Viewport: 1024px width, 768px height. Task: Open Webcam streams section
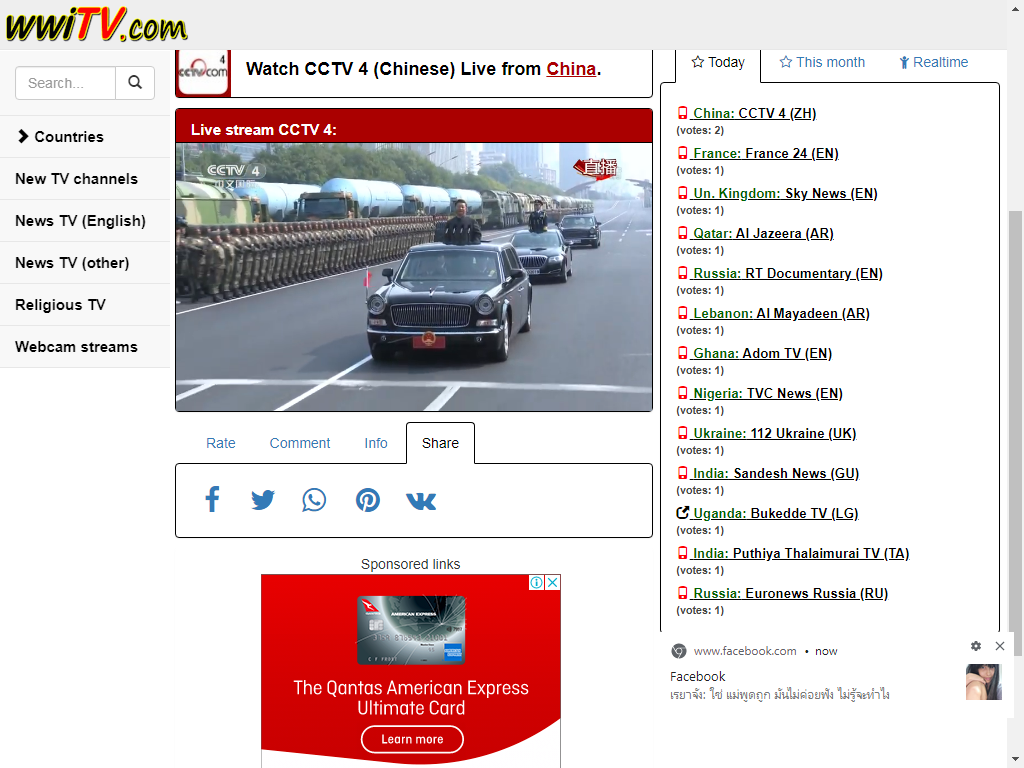pos(85,347)
